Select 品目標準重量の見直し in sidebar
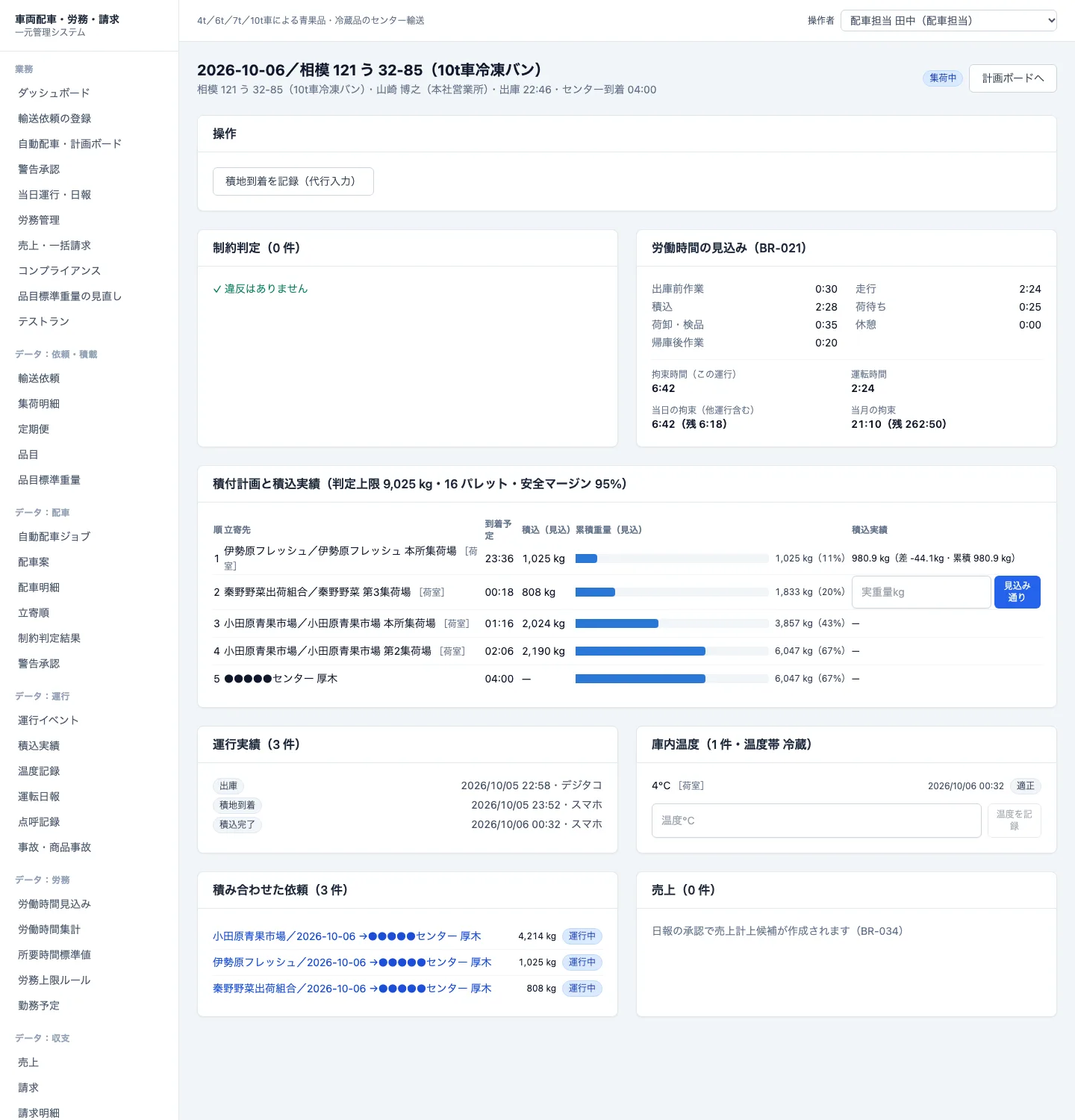 70,296
